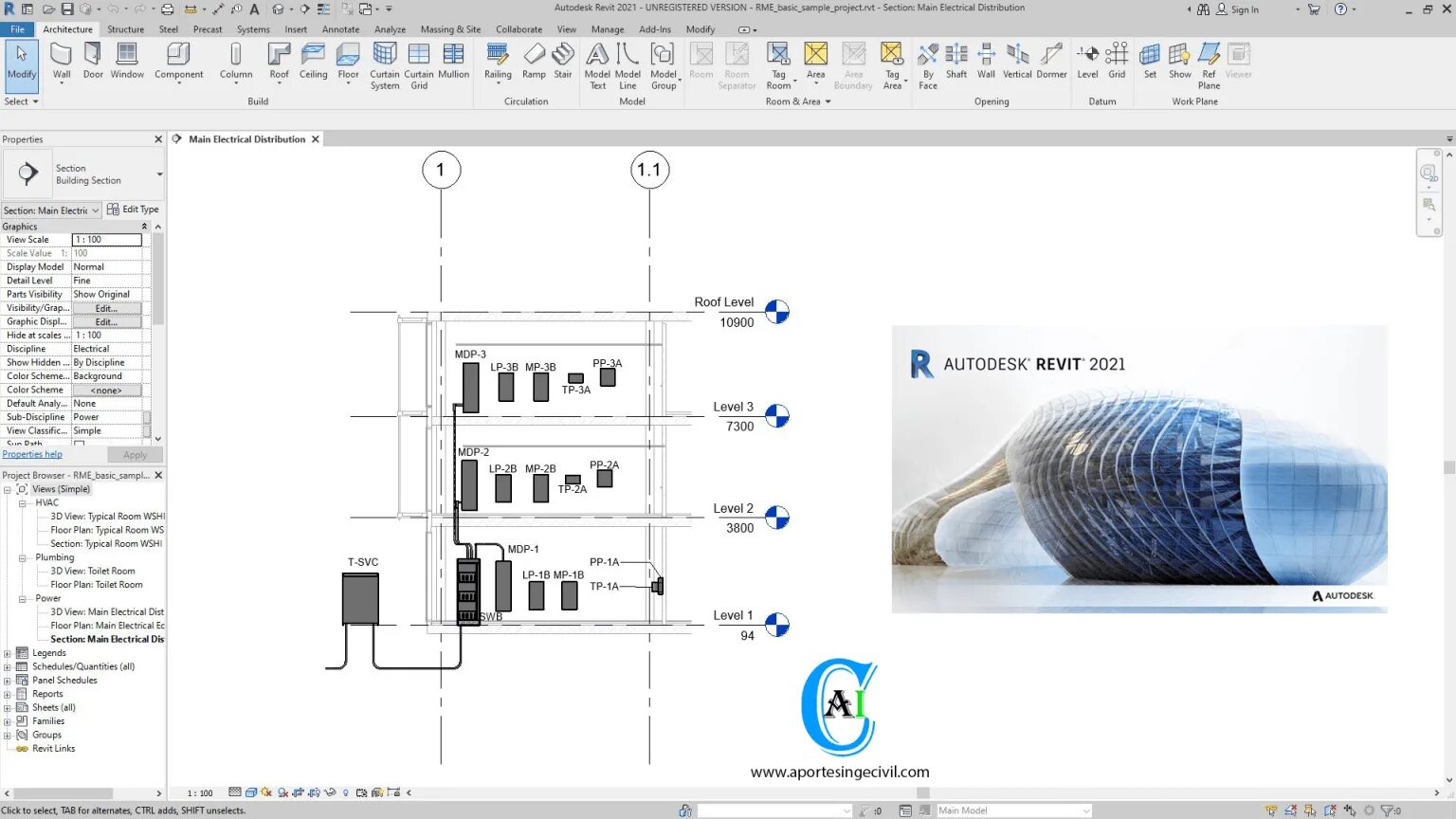Select the Window tool

click(x=127, y=62)
